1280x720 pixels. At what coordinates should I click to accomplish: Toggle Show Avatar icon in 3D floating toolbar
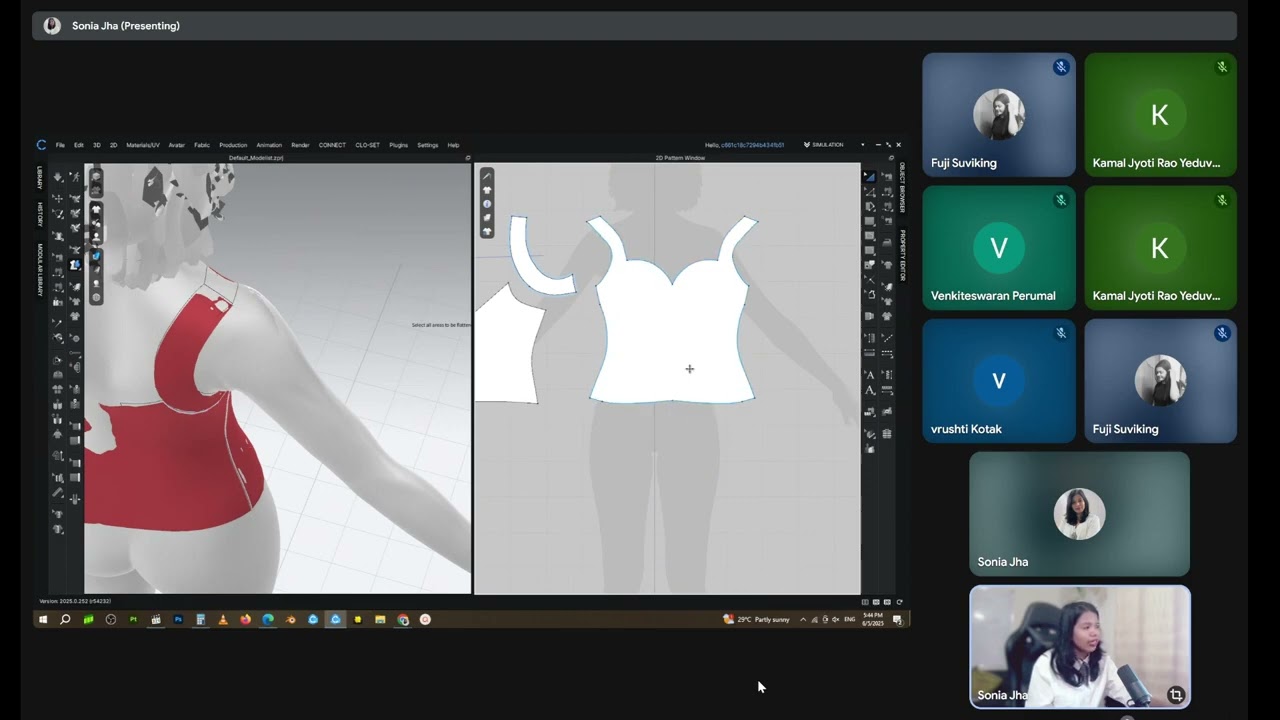(96, 236)
